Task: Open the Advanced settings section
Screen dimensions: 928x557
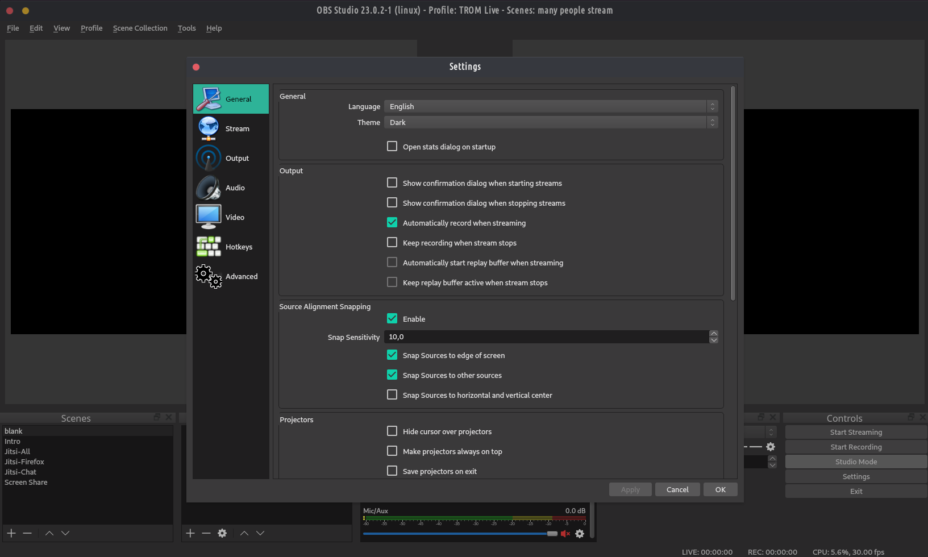Action: pyautogui.click(x=230, y=276)
